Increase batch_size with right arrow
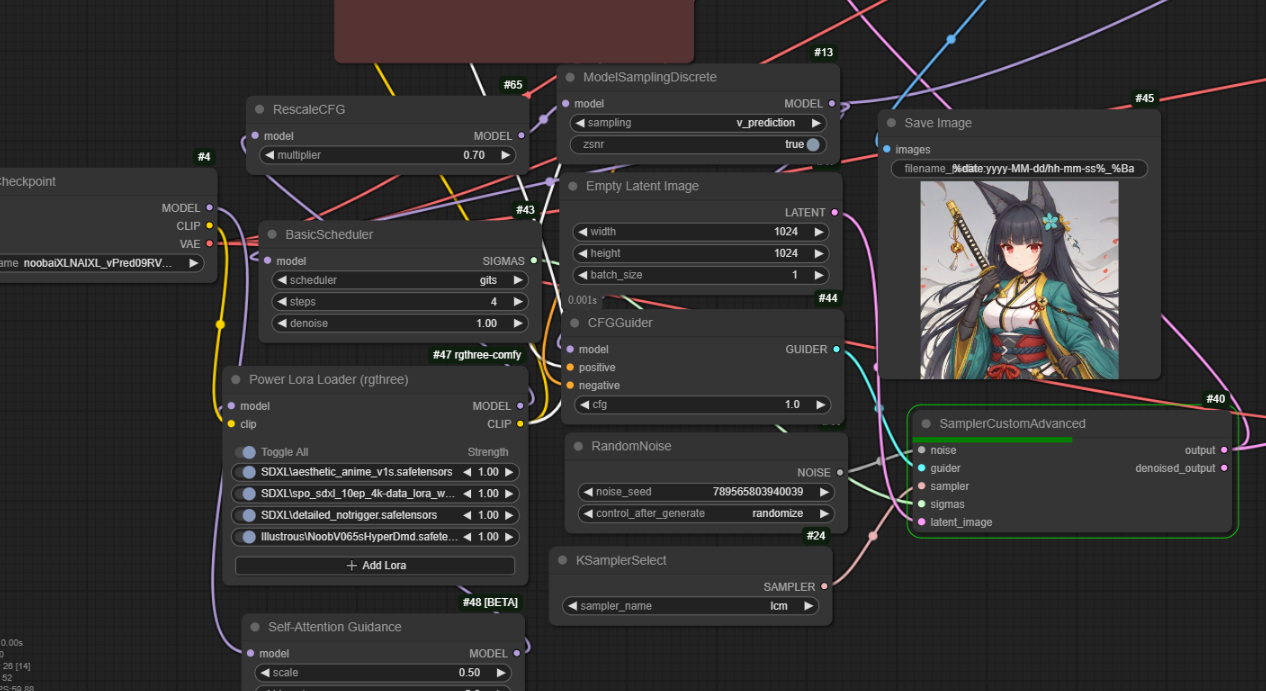1266x691 pixels. coord(819,275)
